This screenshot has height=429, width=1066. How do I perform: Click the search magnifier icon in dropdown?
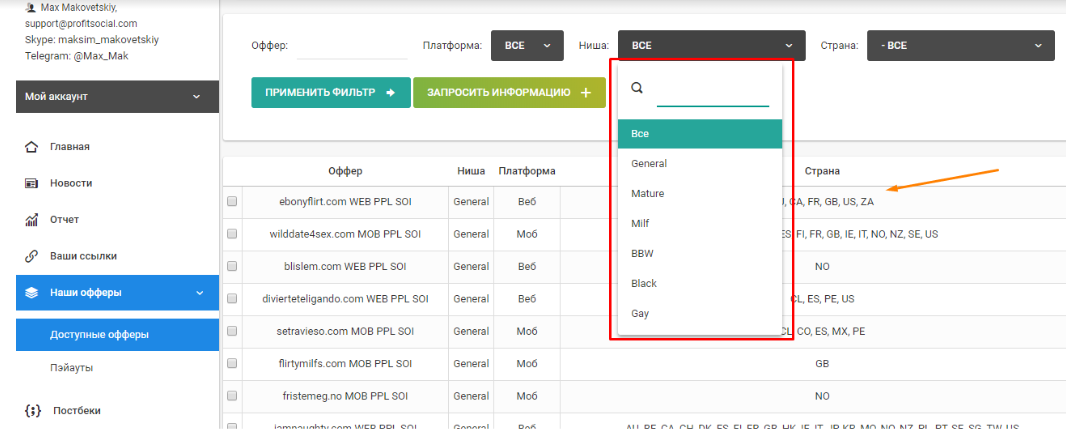coord(637,88)
